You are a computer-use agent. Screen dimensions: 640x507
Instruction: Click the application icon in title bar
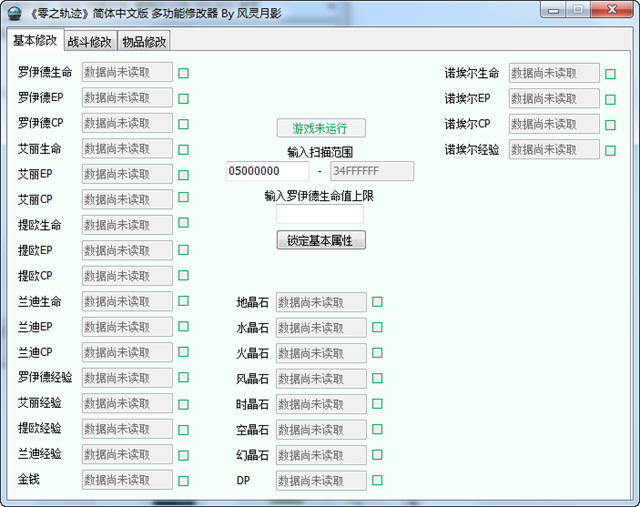15,13
